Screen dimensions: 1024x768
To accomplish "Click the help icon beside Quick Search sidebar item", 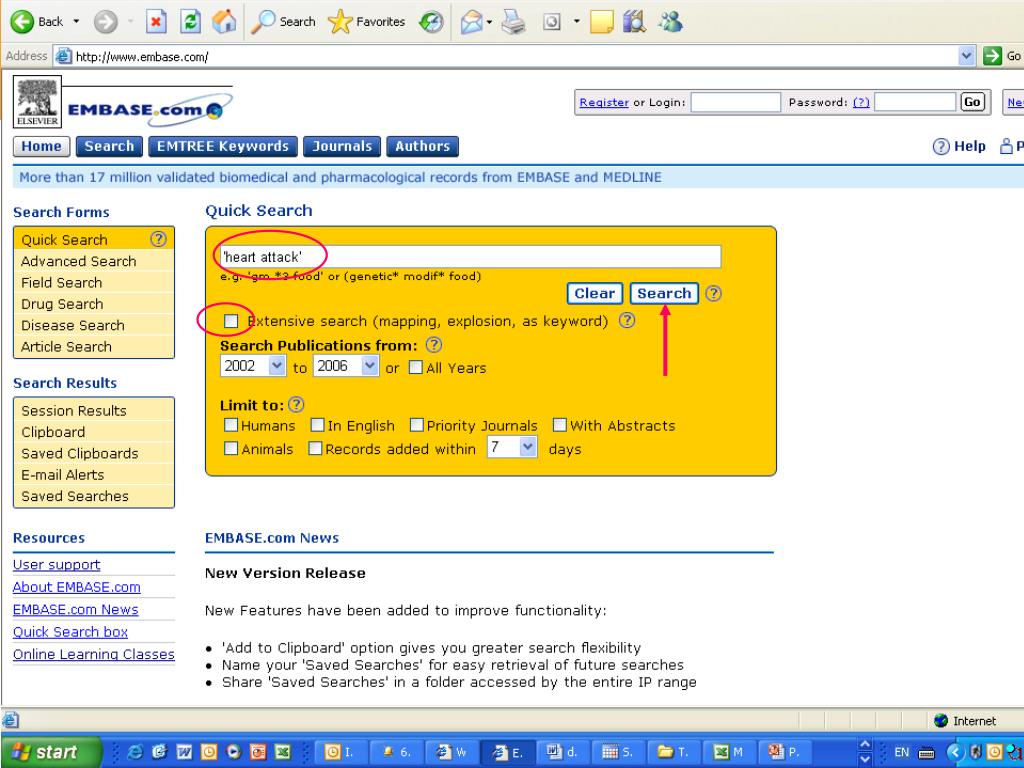I will [158, 239].
